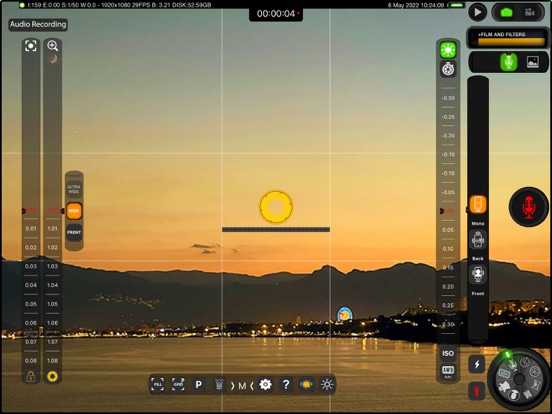Screen dimensions: 552x414
Task: Open the photo gallery image icon
Action: click(x=533, y=62)
